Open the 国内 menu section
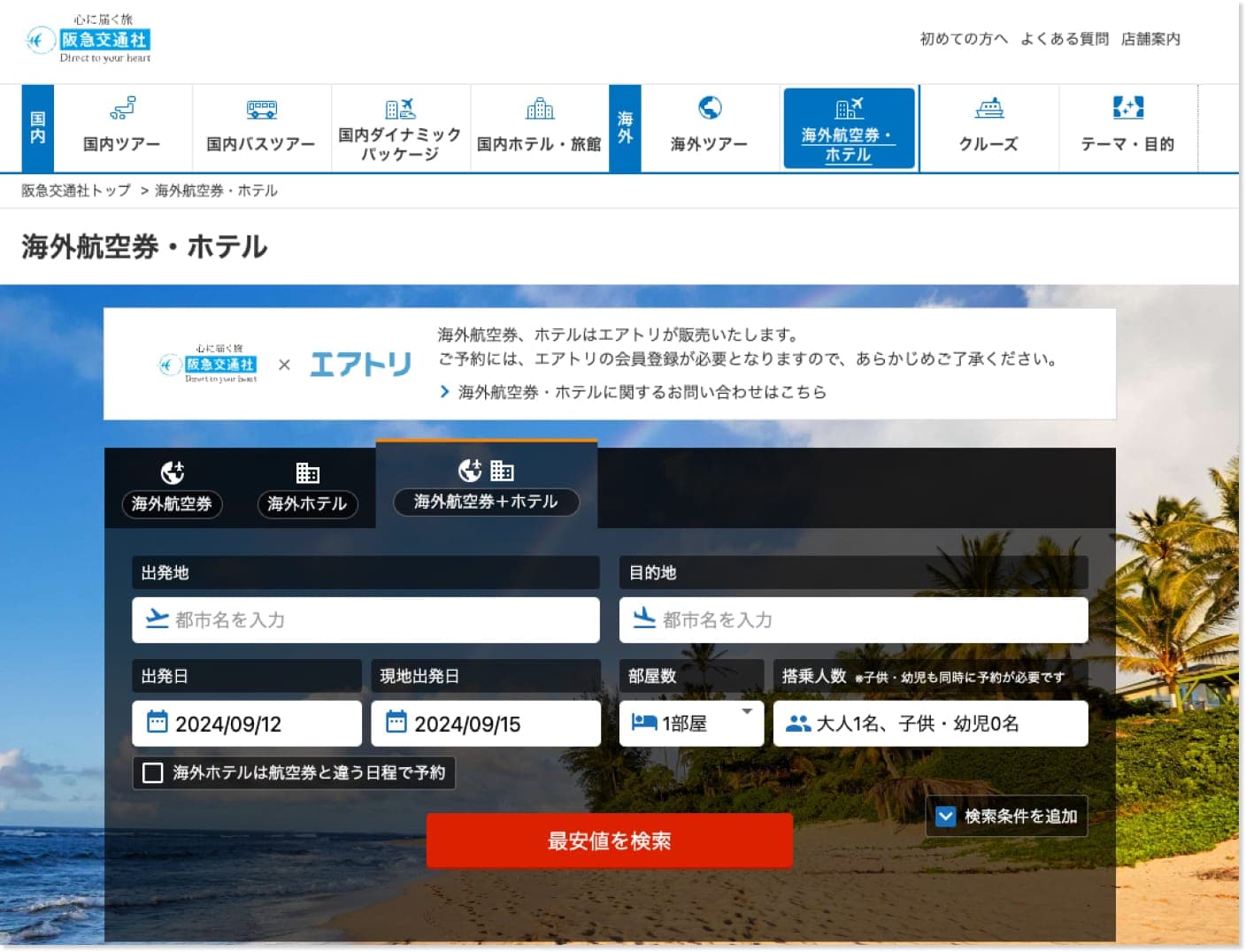Screen dimensions: 1246x952 (x=36, y=127)
